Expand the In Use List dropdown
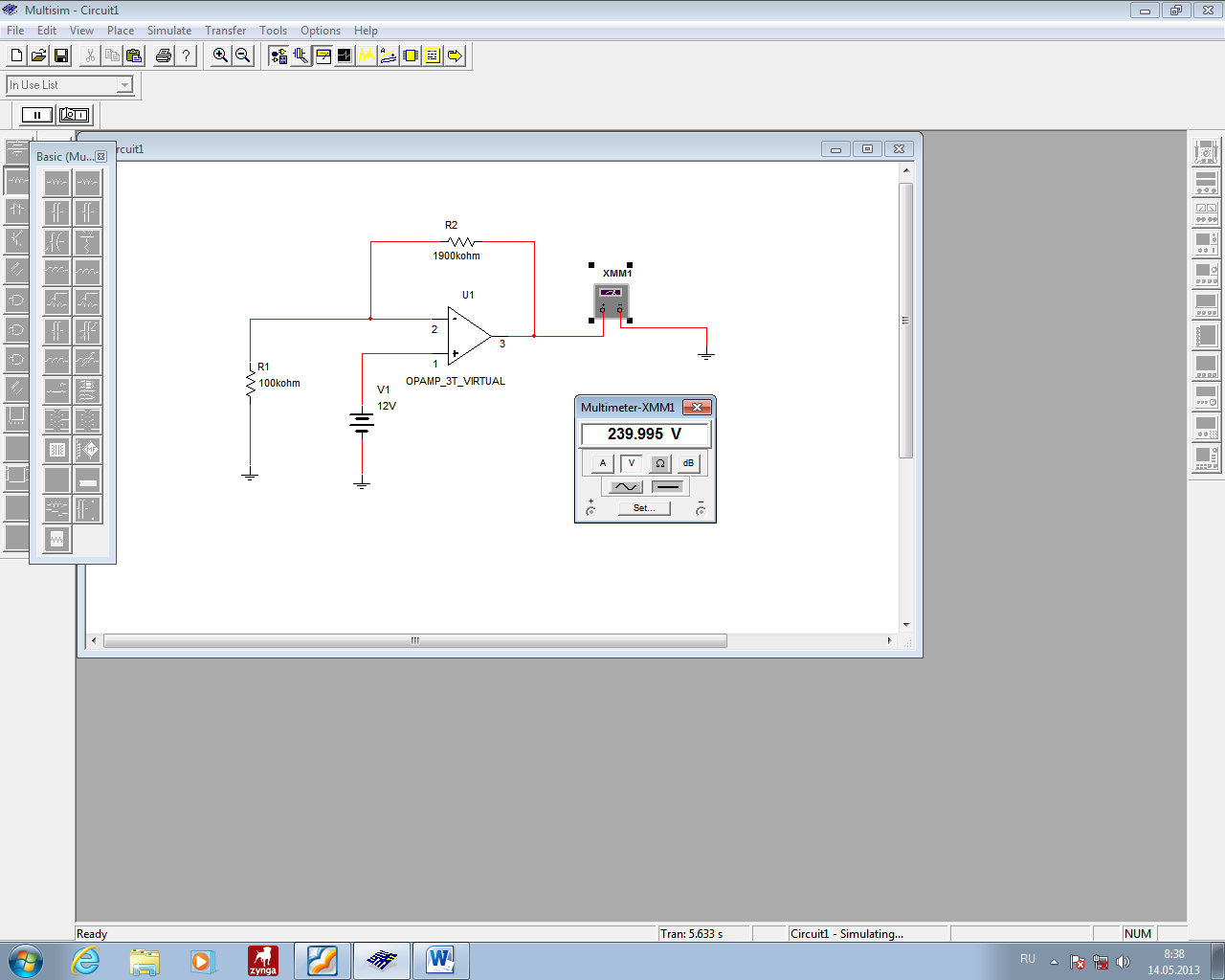The width and height of the screenshot is (1225, 980). (x=124, y=85)
